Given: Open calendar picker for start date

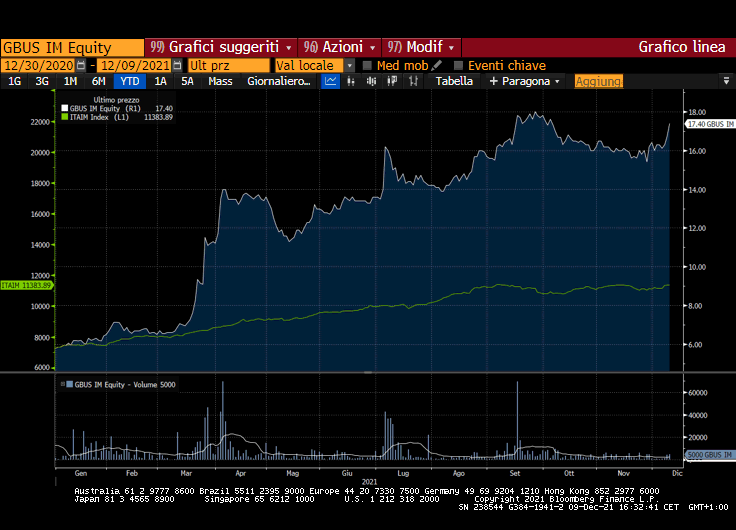Looking at the screenshot, I should [80, 65].
